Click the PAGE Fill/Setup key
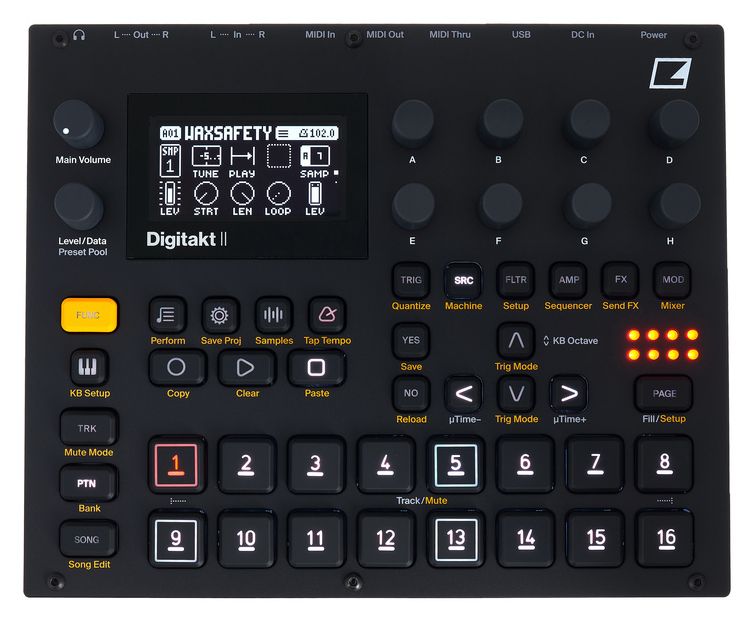The image size is (752, 620). click(x=664, y=393)
